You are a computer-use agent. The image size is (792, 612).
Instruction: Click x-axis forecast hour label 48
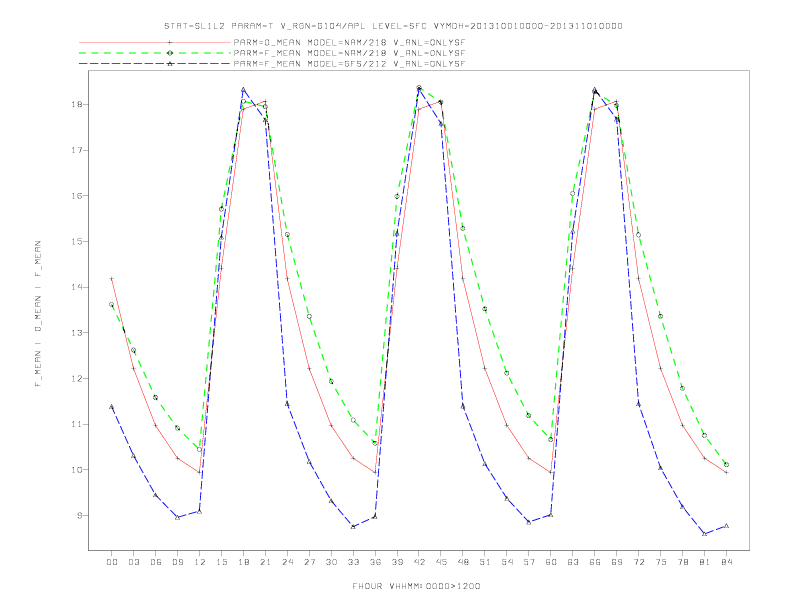pyautogui.click(x=463, y=562)
